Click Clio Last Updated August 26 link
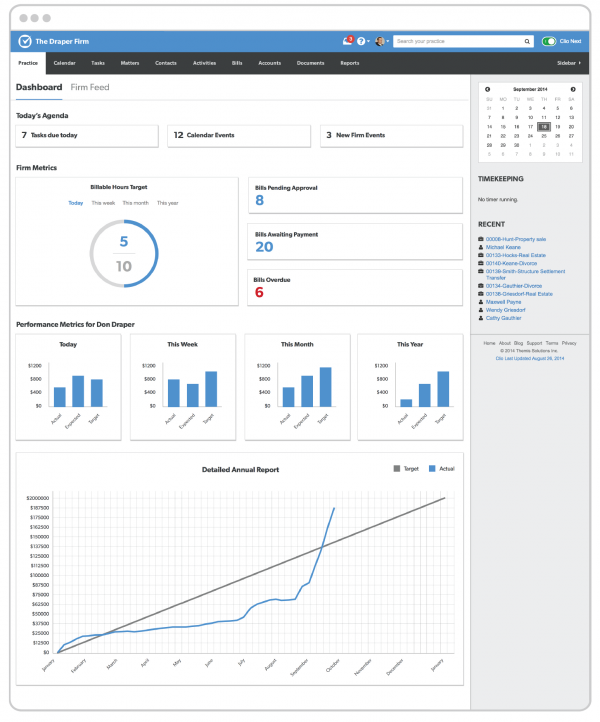 530,359
